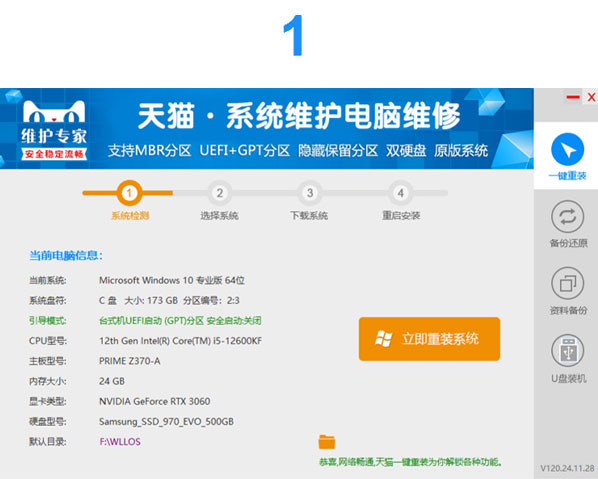
Task: Click the F:\WLLOS default directory path
Action: (x=120, y=442)
